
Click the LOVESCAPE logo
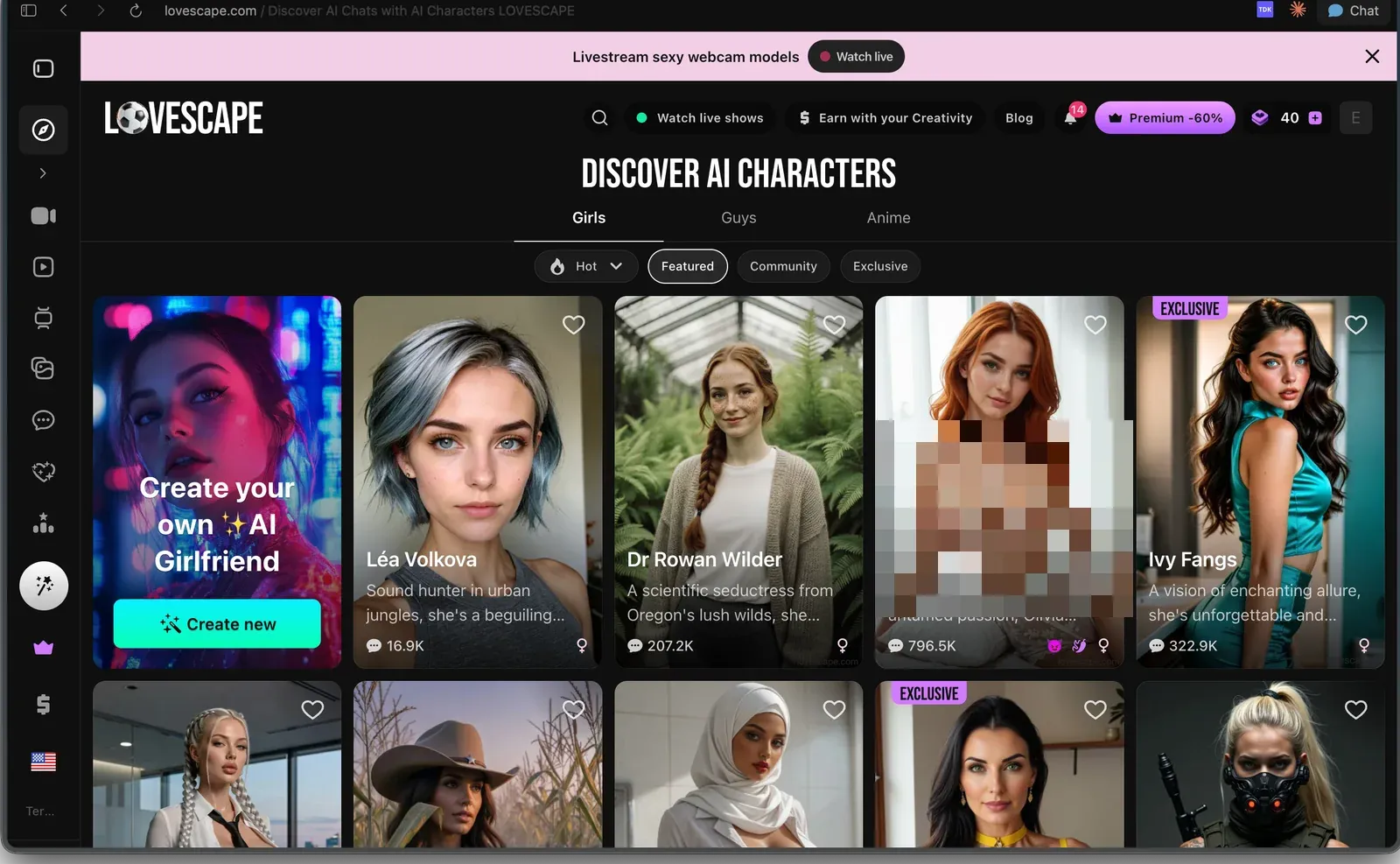(x=184, y=118)
